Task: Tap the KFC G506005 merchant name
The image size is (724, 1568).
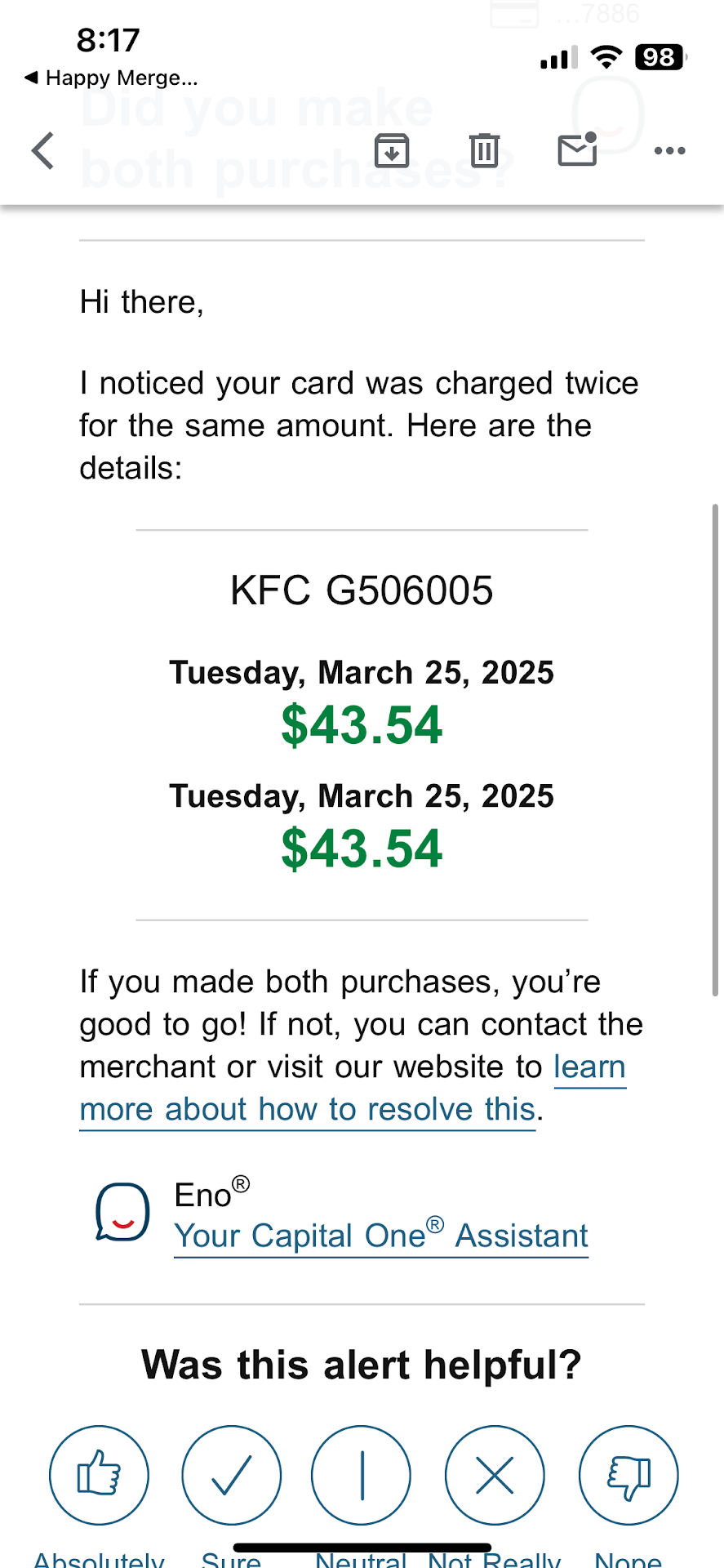Action: 362,590
